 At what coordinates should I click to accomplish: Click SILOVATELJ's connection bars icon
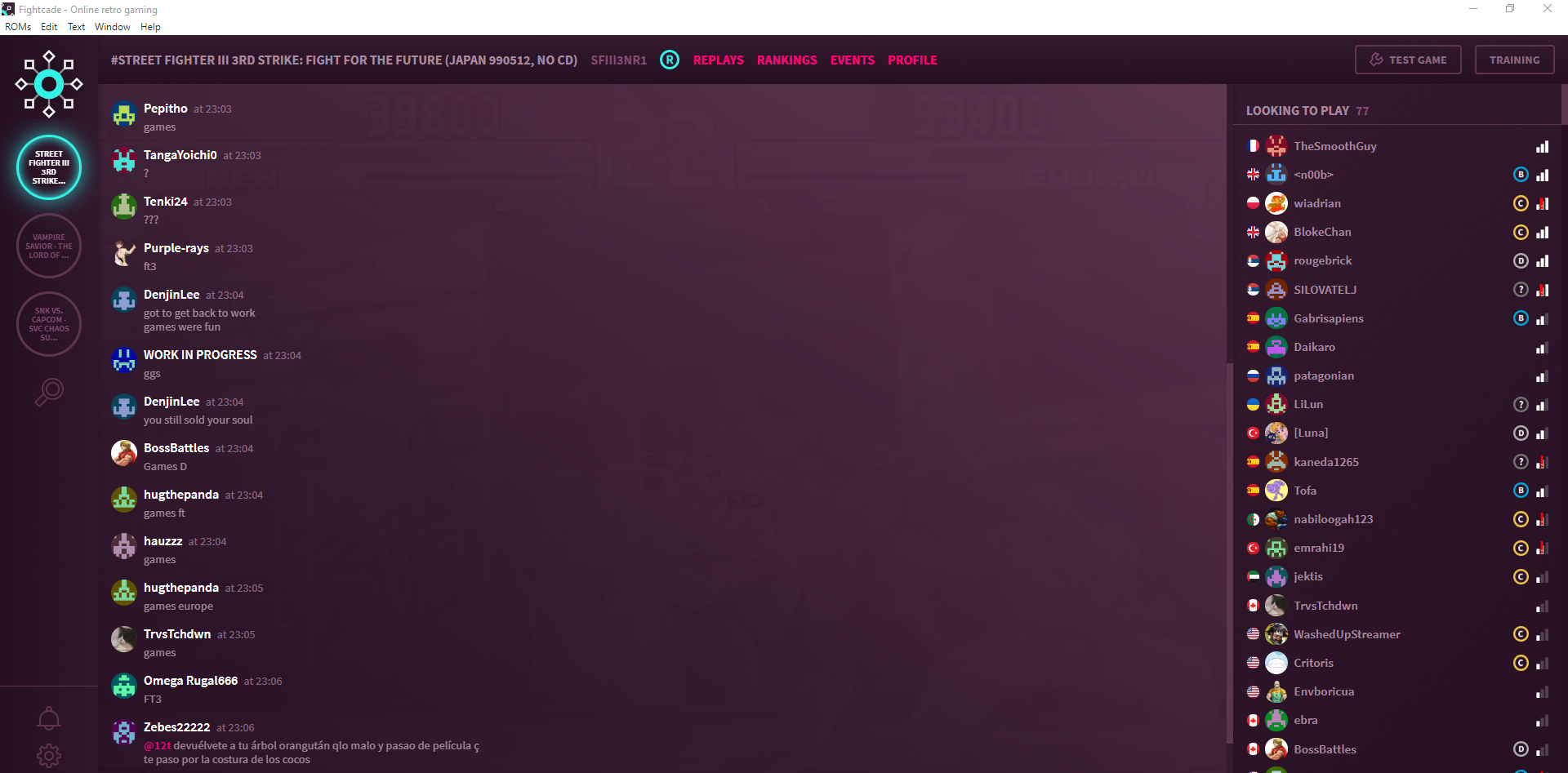pos(1542,290)
